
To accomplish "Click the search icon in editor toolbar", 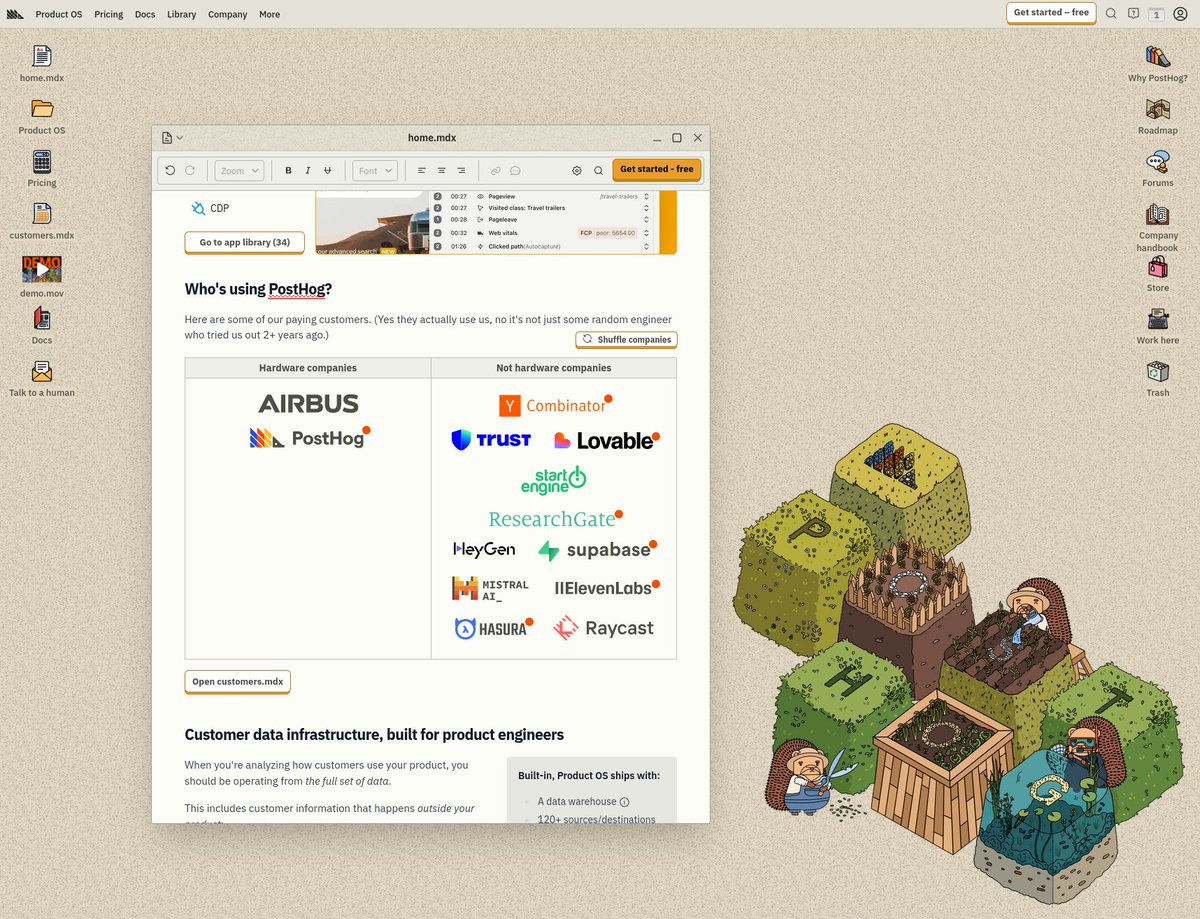I will [598, 171].
